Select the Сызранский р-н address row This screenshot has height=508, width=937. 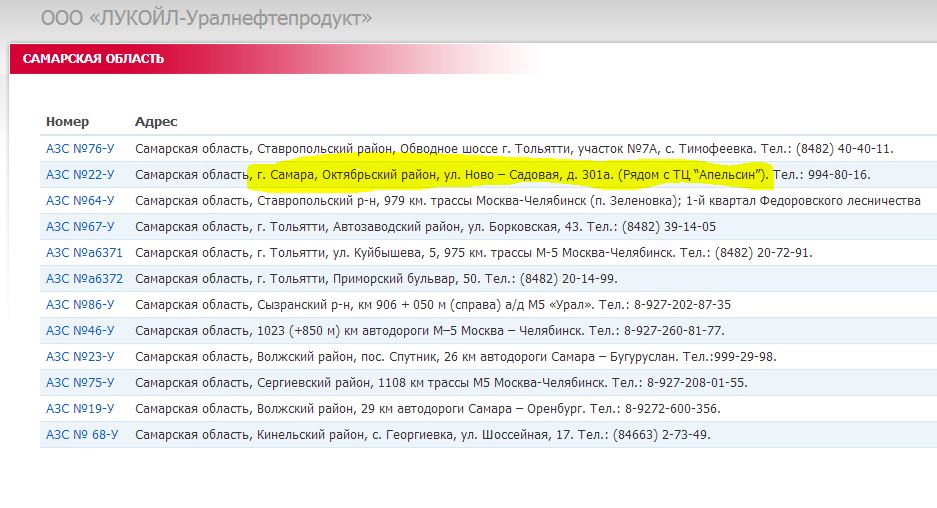pyautogui.click(x=433, y=305)
